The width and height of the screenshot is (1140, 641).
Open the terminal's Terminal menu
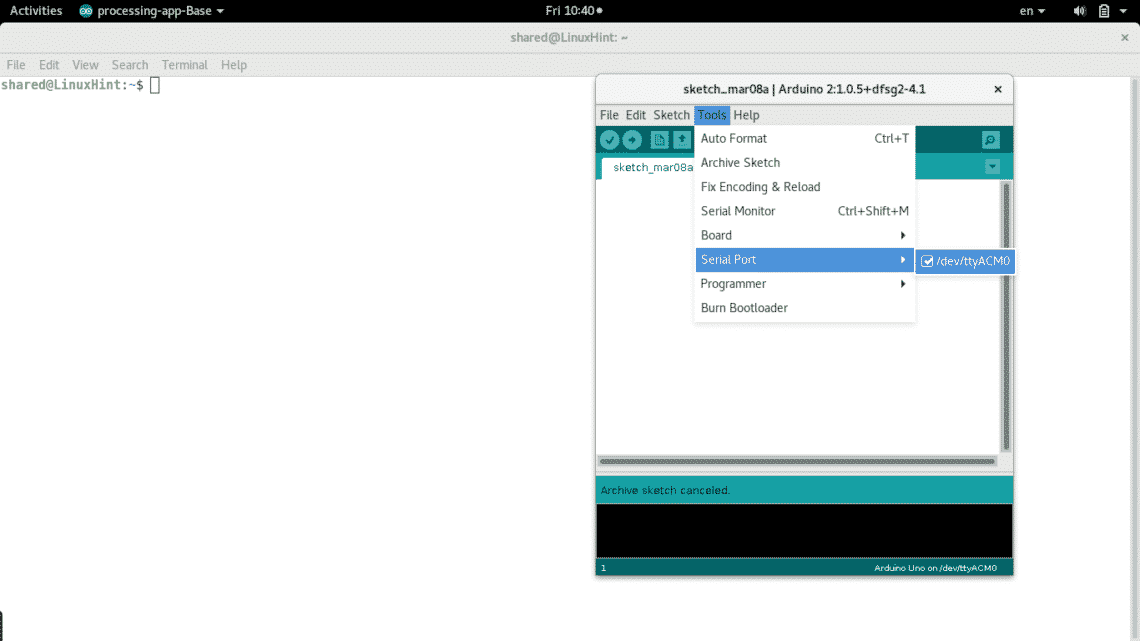[x=185, y=65]
